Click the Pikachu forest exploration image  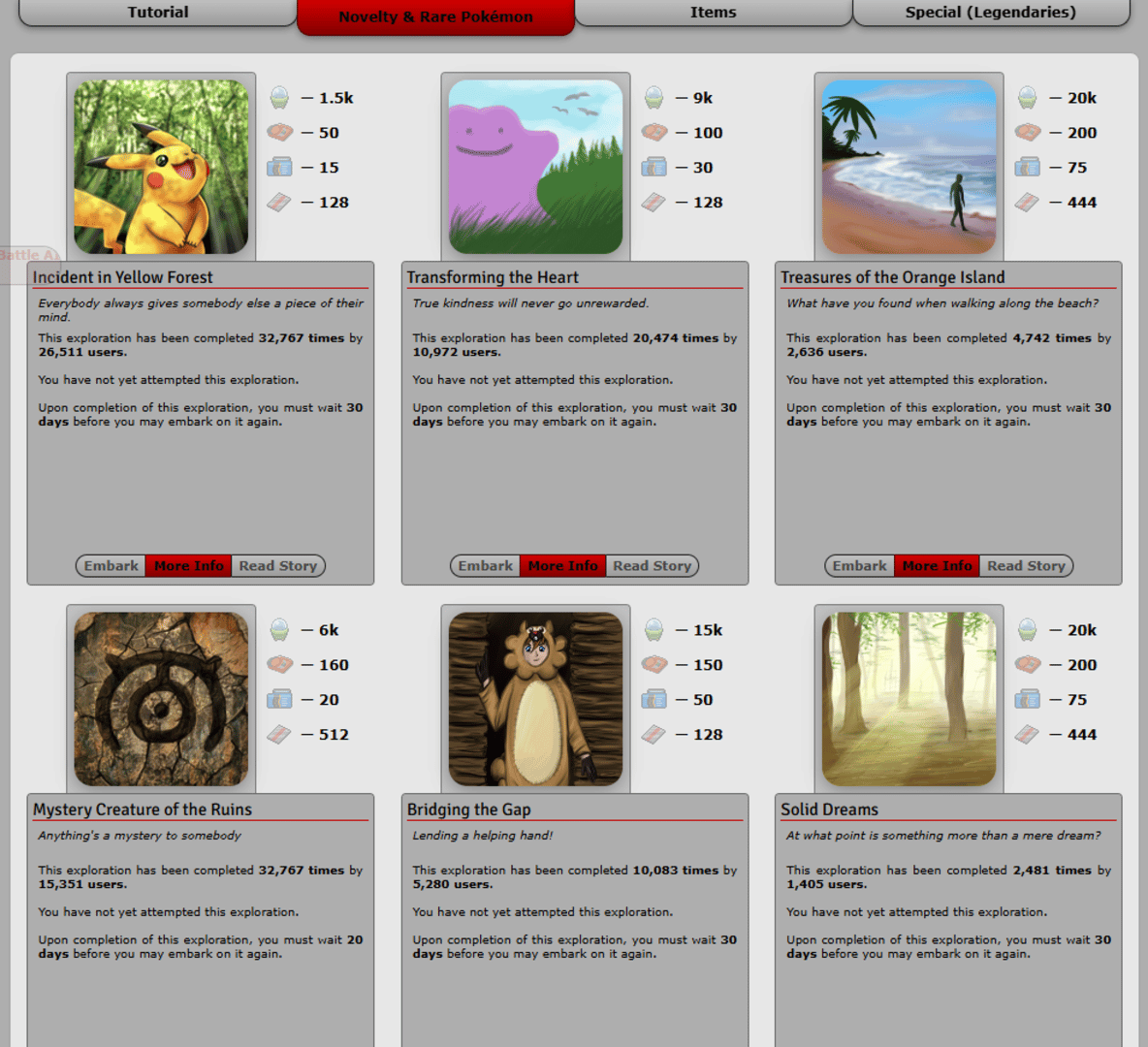[161, 167]
